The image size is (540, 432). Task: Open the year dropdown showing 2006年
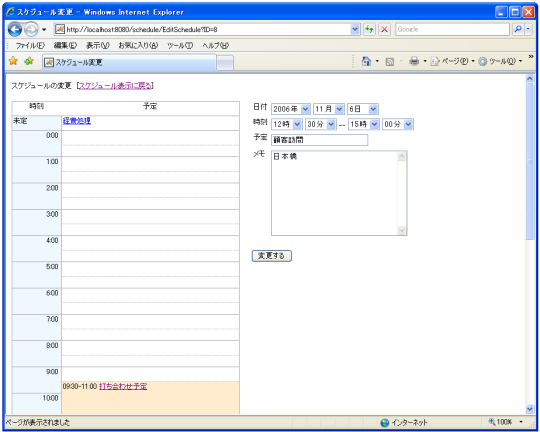(x=291, y=109)
